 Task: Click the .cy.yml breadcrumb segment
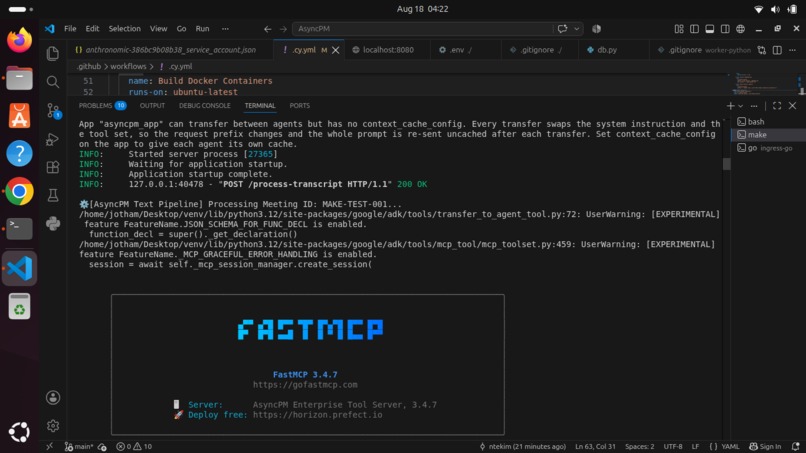tap(176, 66)
